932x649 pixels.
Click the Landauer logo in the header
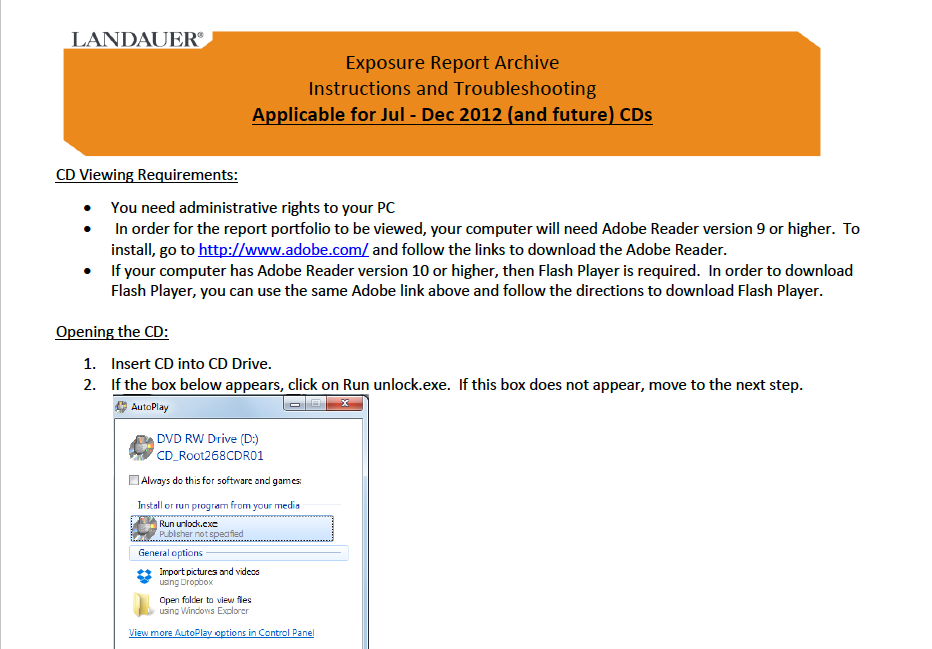137,39
